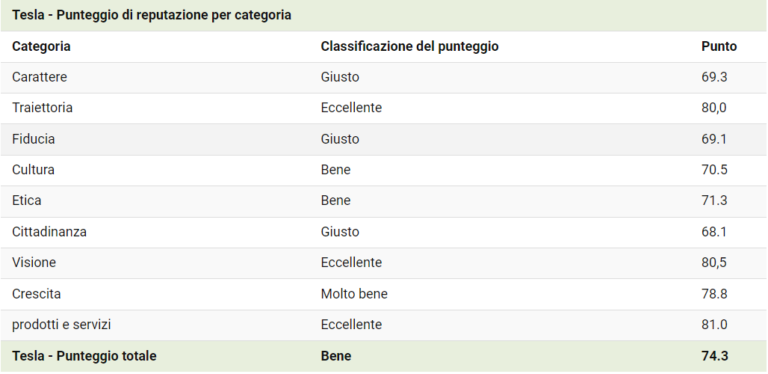Click the Punto column header
Image resolution: width=768 pixels, height=374 pixels.
[x=719, y=47]
